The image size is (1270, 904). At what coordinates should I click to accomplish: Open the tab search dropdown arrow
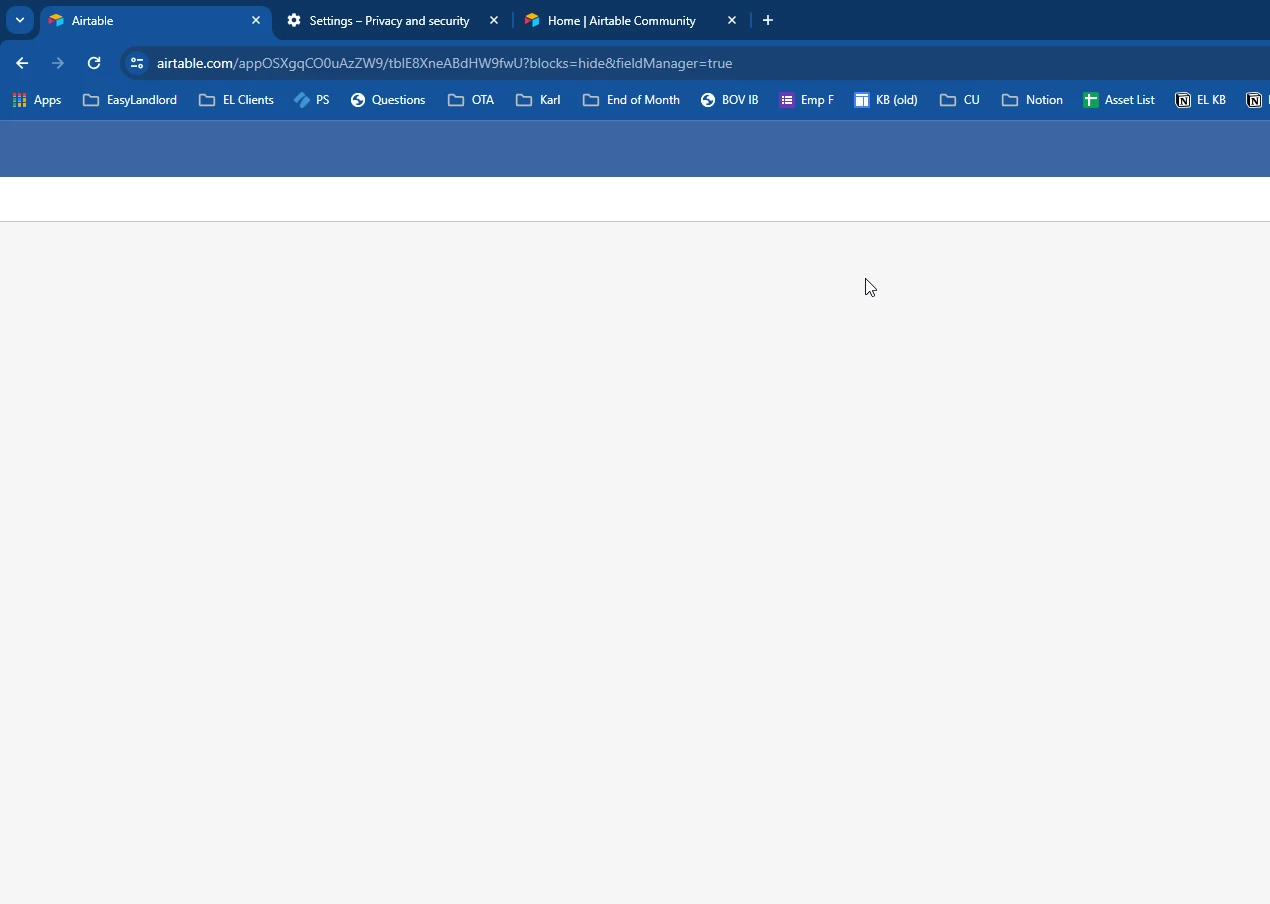click(x=19, y=20)
